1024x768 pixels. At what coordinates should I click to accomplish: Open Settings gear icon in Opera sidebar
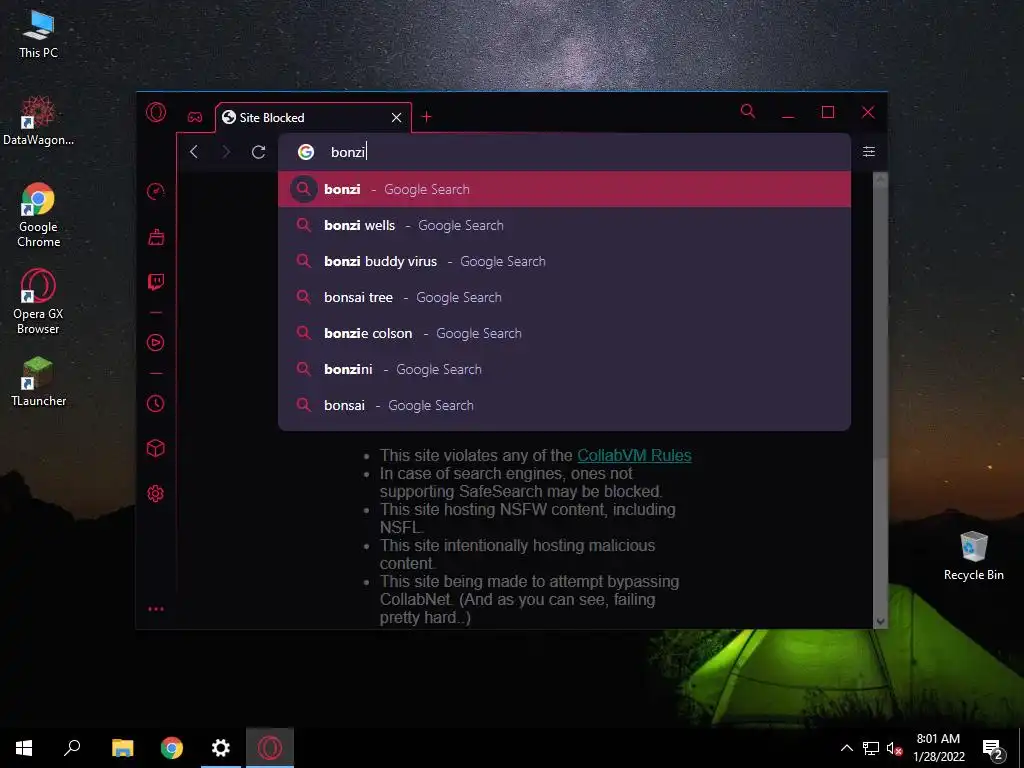point(155,494)
